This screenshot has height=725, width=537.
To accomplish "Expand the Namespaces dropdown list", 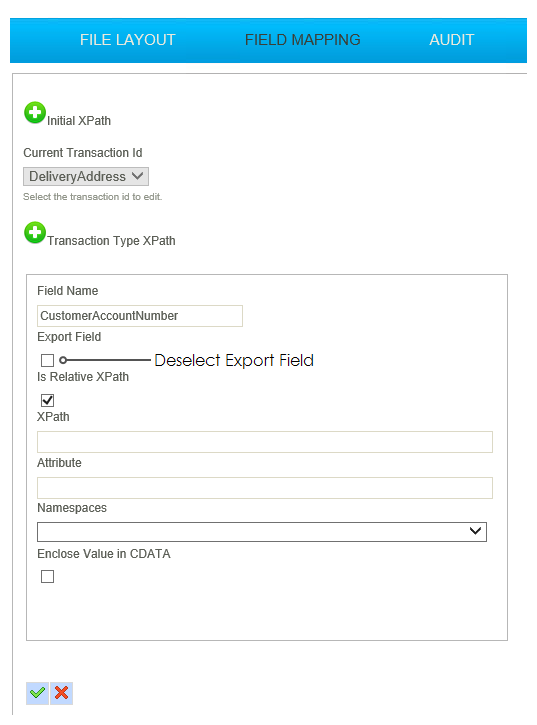I will tap(262, 532).
